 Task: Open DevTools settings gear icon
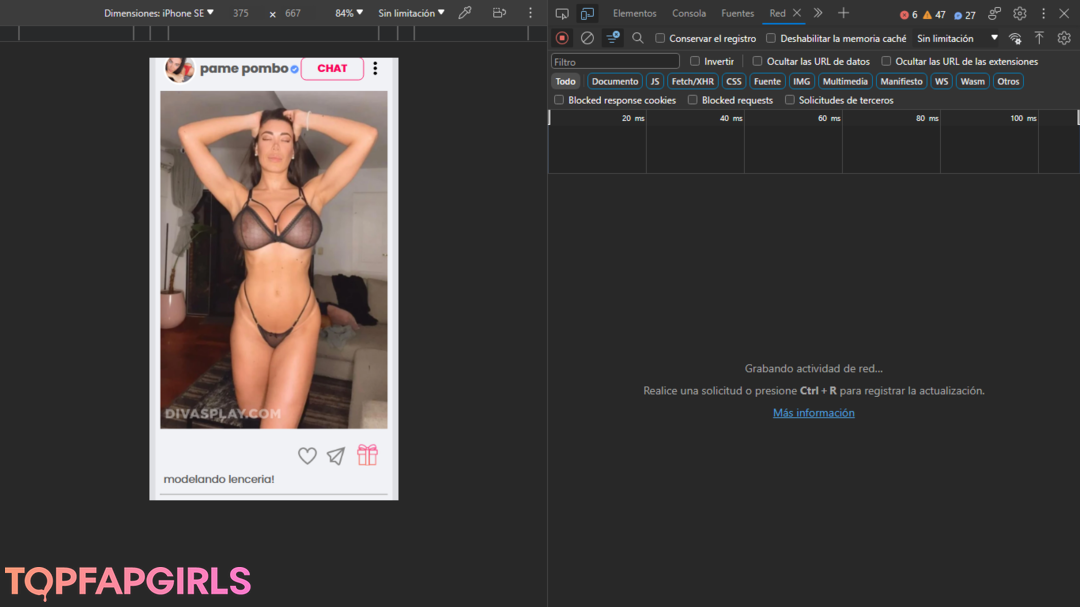click(x=1019, y=14)
